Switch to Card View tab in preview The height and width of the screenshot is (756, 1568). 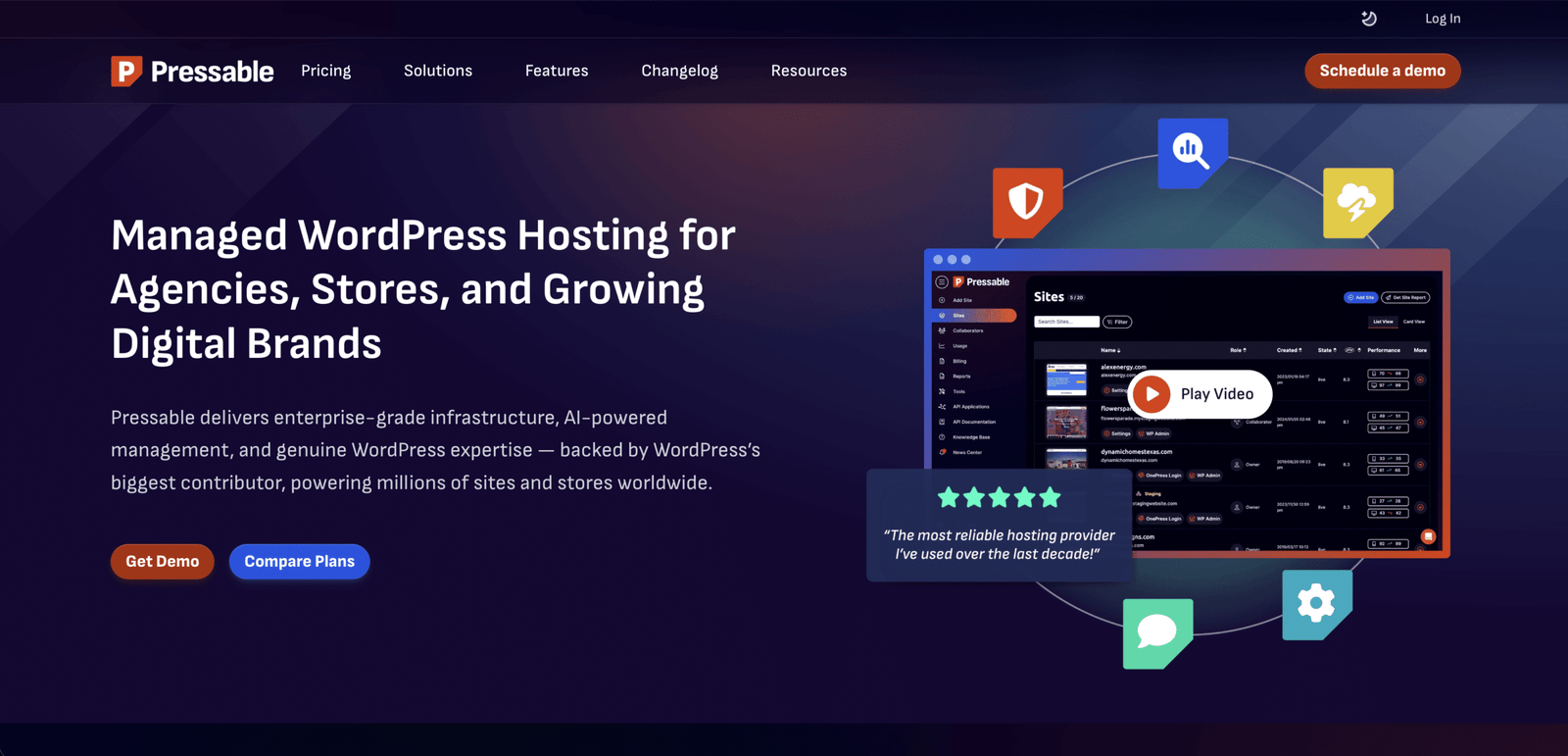(x=1414, y=322)
